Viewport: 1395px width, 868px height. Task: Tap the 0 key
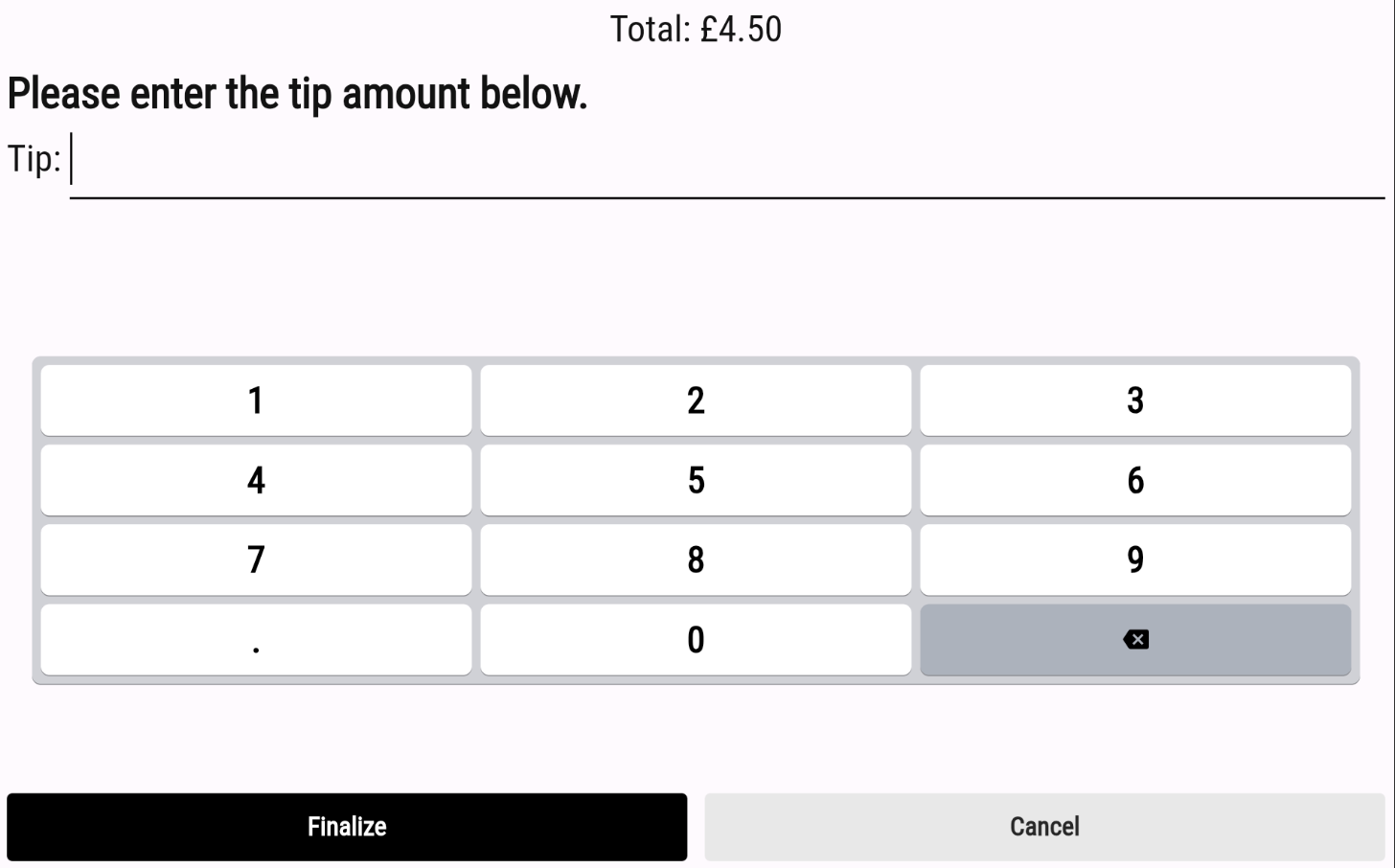(696, 640)
